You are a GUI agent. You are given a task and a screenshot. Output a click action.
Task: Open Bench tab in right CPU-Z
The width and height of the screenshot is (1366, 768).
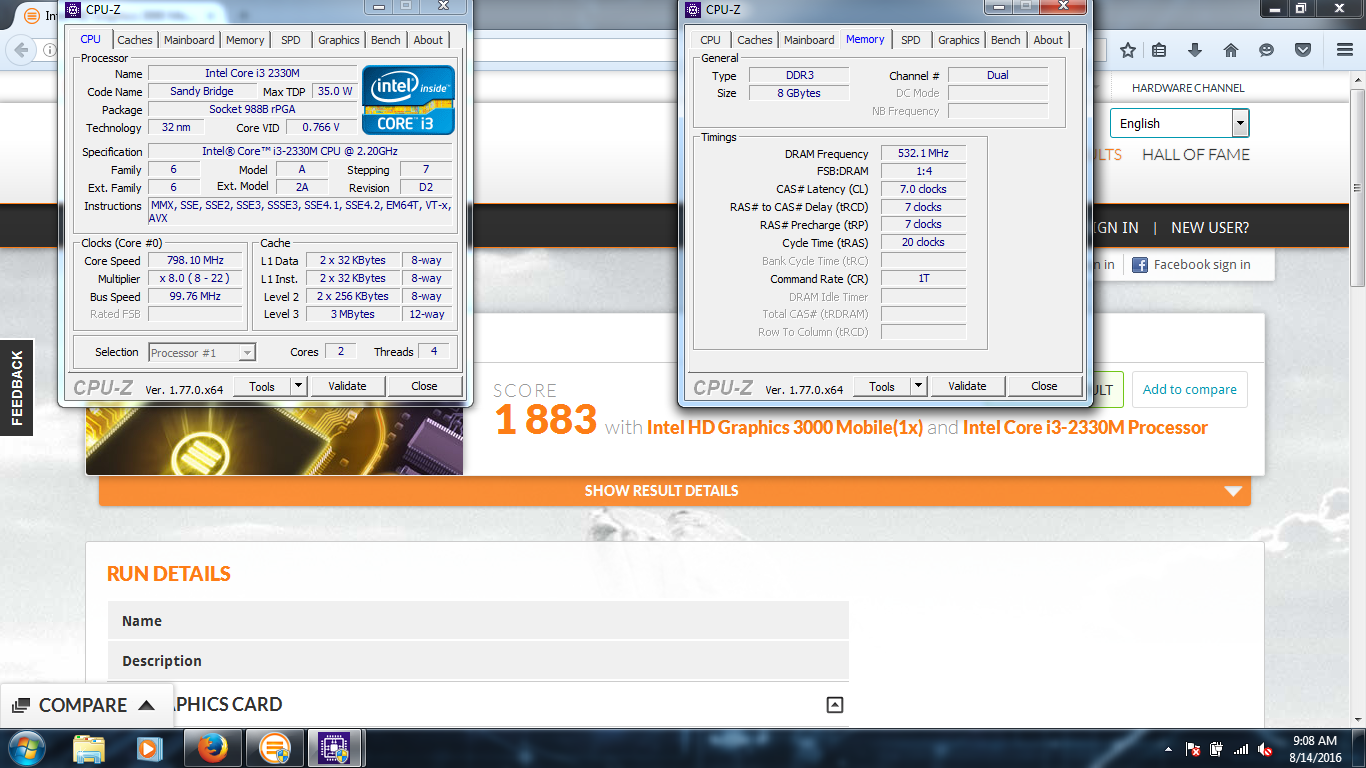(x=1006, y=40)
